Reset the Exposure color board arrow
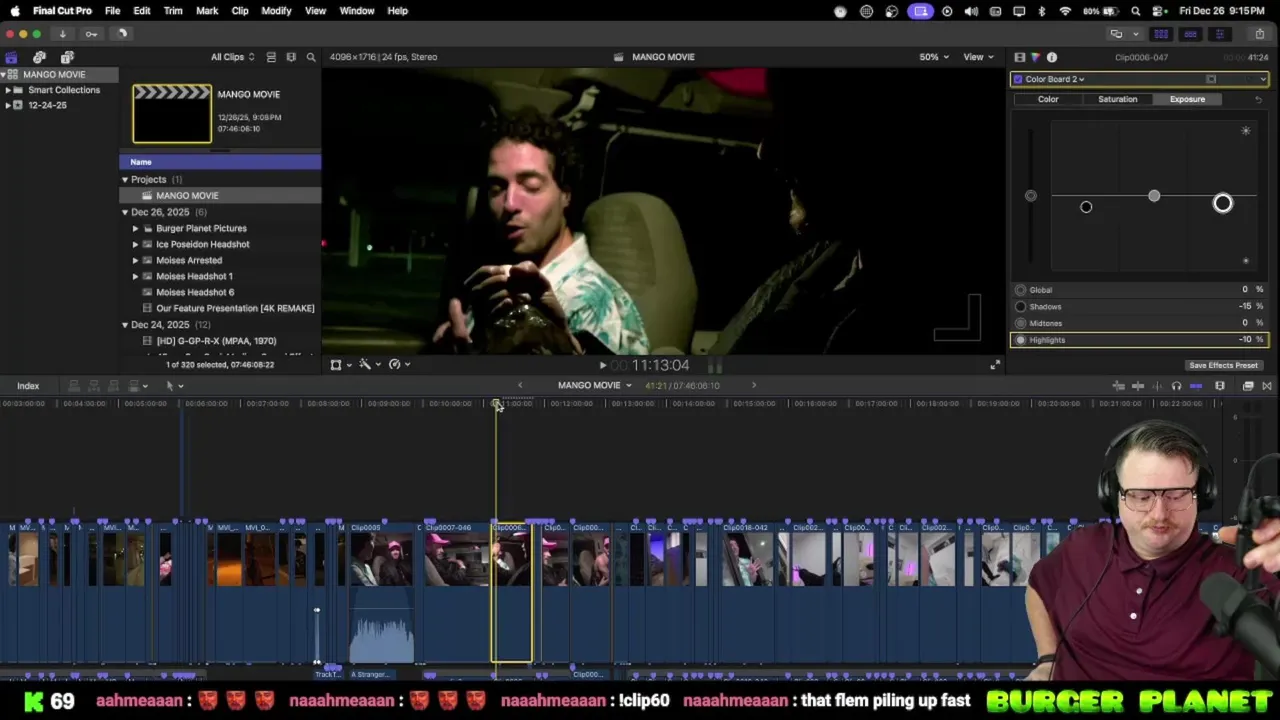The image size is (1280, 720). [x=1258, y=99]
